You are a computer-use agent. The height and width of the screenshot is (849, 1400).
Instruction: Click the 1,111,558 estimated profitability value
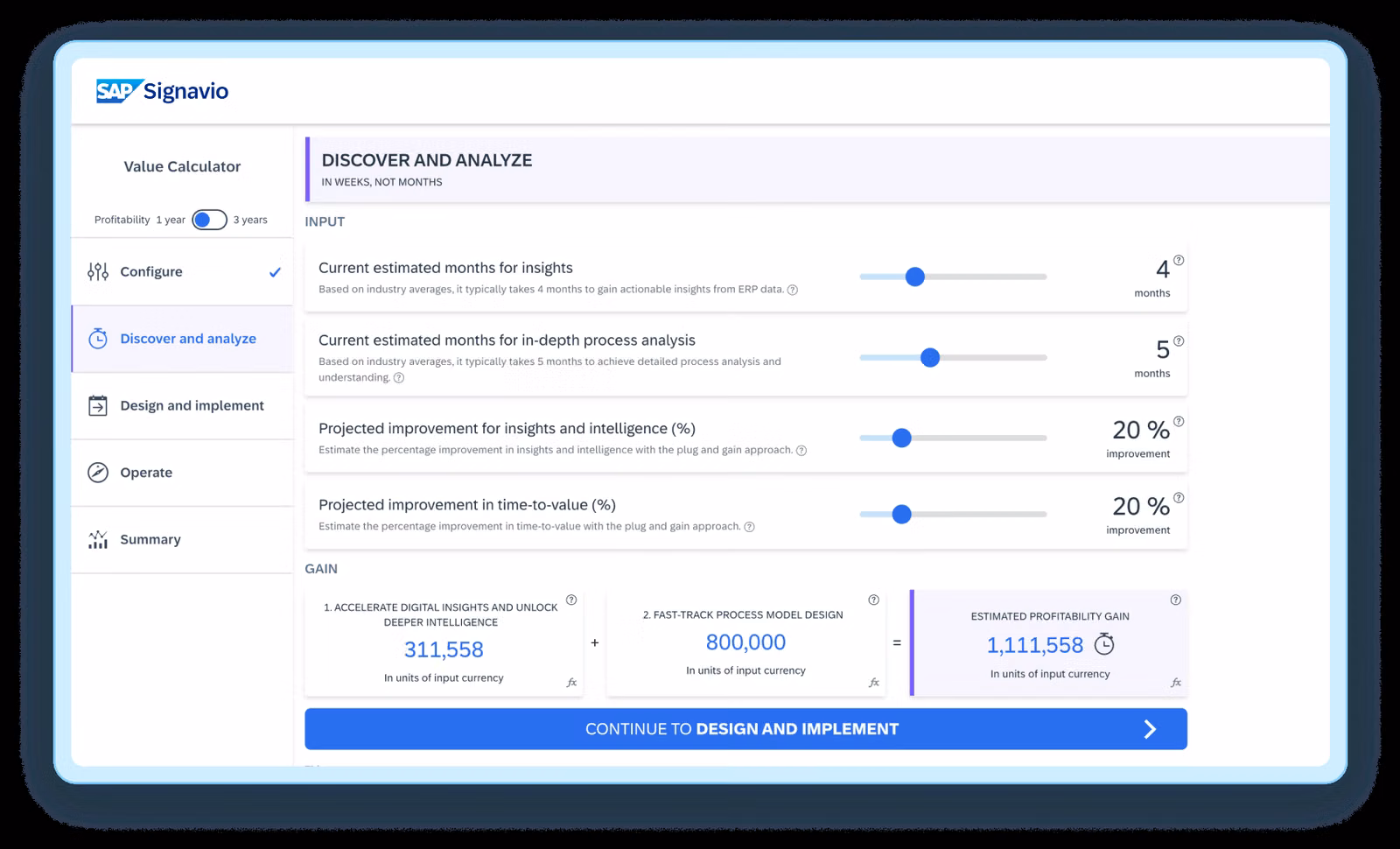tap(1034, 645)
